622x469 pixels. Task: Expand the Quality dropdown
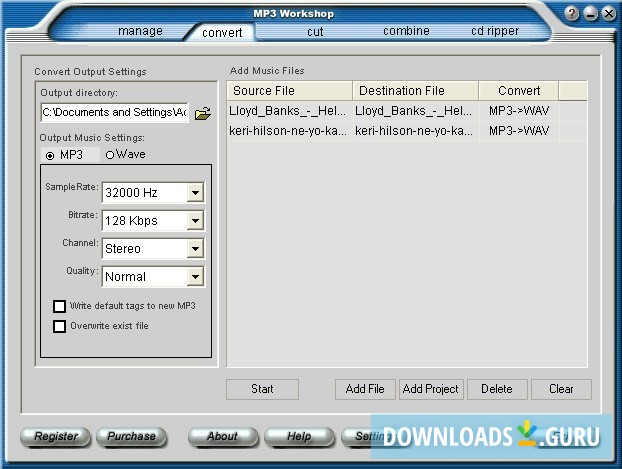click(x=195, y=277)
